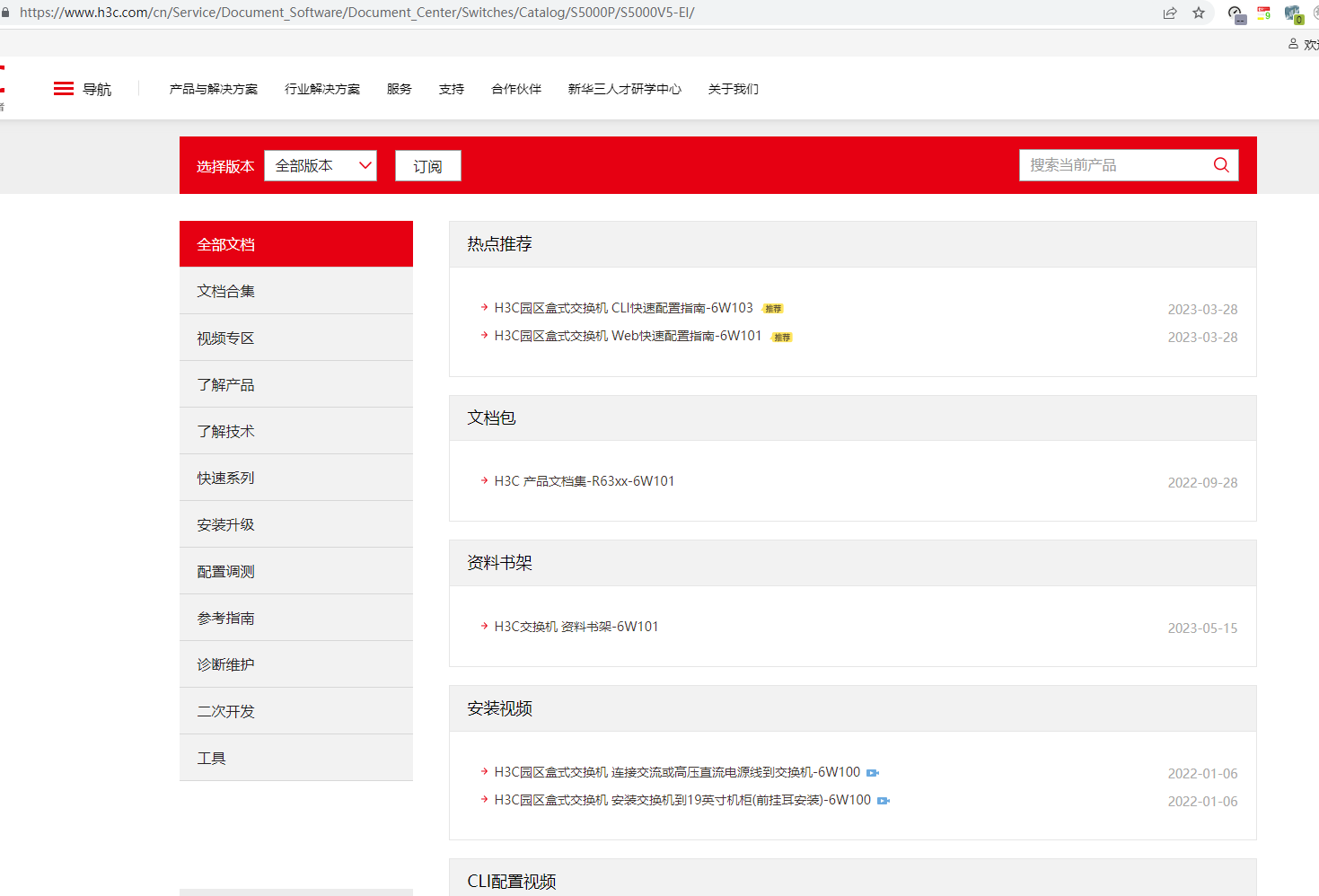Open the 服务 menu
Viewport: 1319px width, 896px height.
pyautogui.click(x=400, y=89)
